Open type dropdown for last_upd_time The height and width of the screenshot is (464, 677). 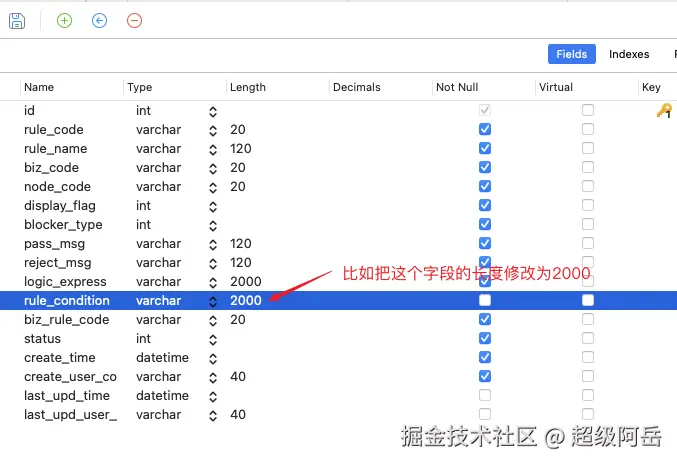pos(213,397)
